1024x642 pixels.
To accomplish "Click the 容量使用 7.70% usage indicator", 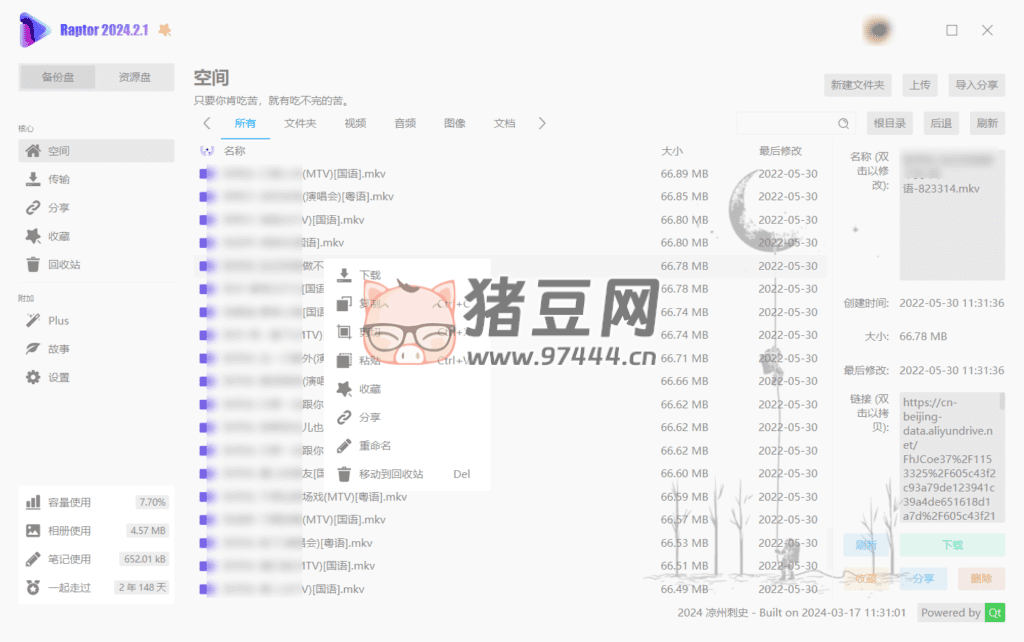I will (96, 502).
